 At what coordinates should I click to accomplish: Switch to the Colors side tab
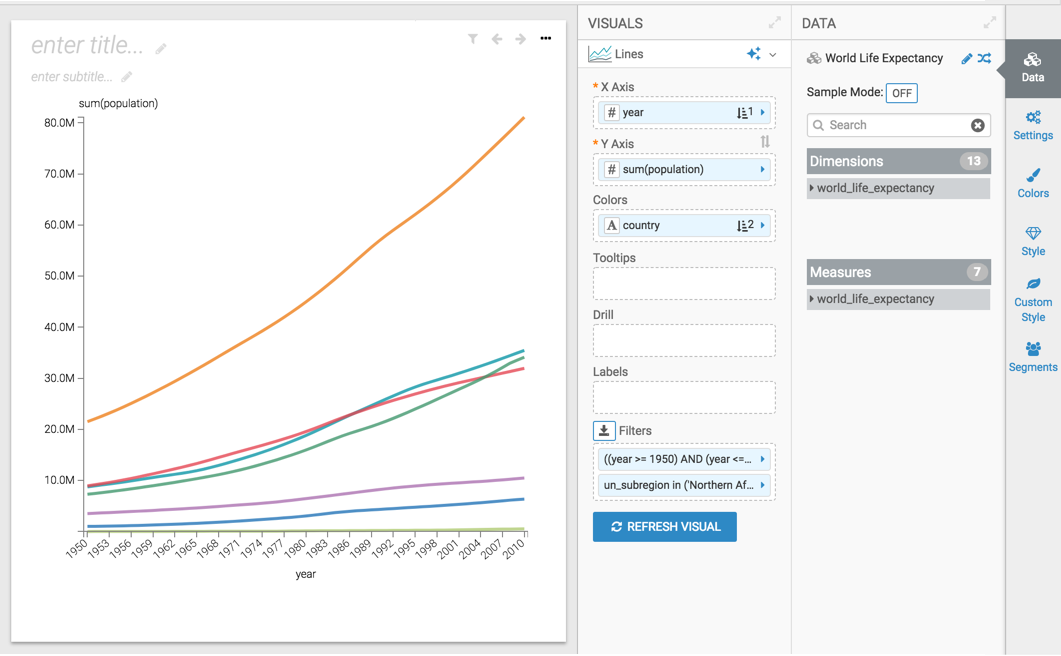click(1032, 184)
